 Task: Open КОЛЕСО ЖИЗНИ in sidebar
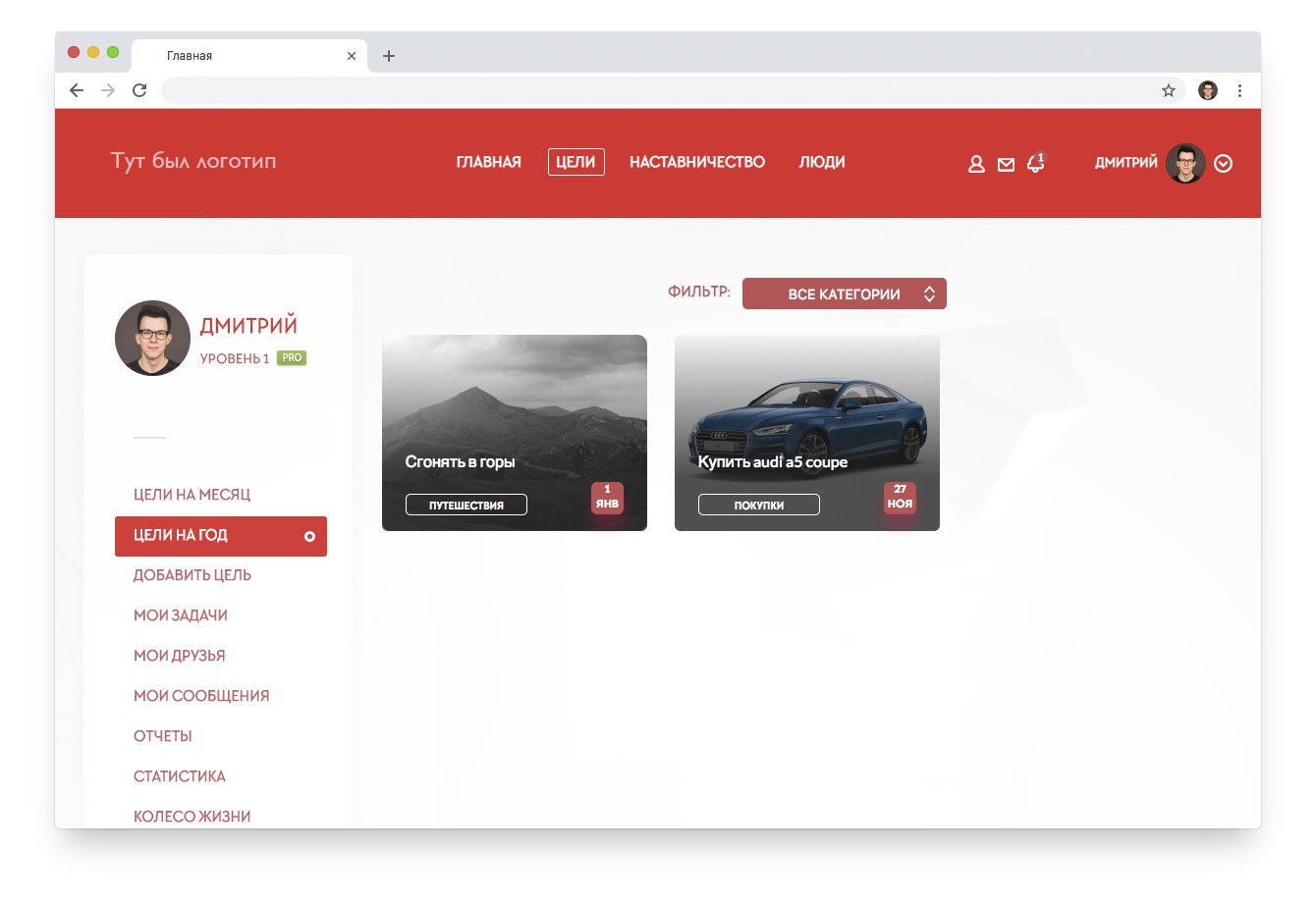[192, 817]
